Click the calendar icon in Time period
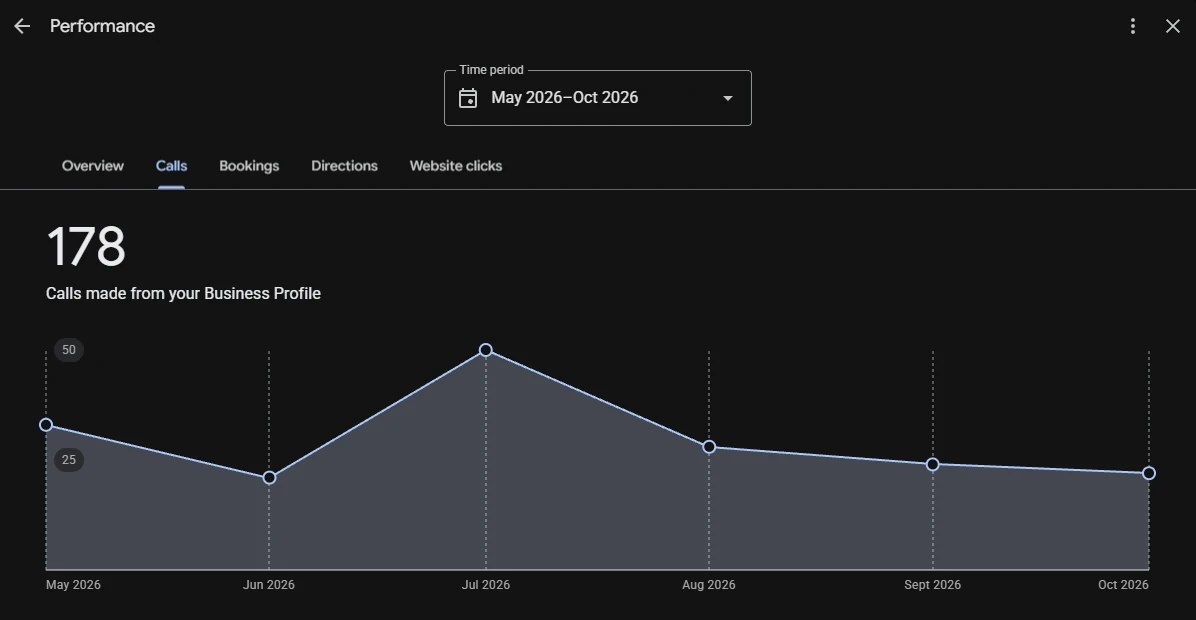This screenshot has height=620, width=1196. click(x=468, y=98)
